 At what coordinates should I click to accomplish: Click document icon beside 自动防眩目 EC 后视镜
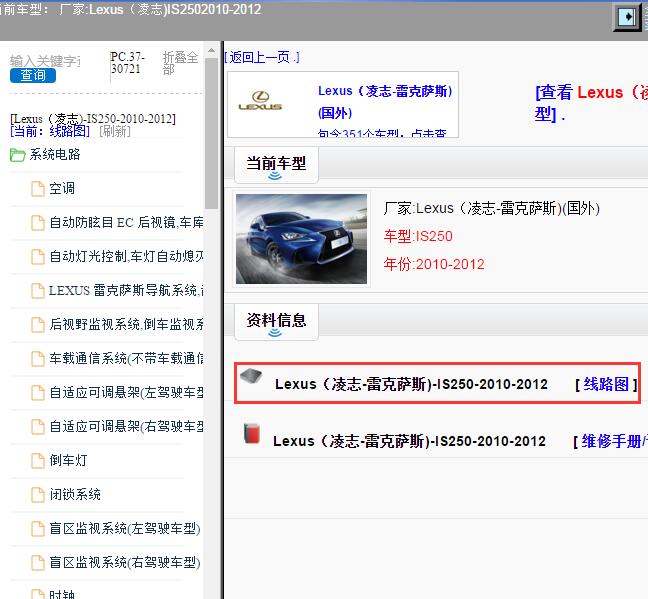[38, 223]
